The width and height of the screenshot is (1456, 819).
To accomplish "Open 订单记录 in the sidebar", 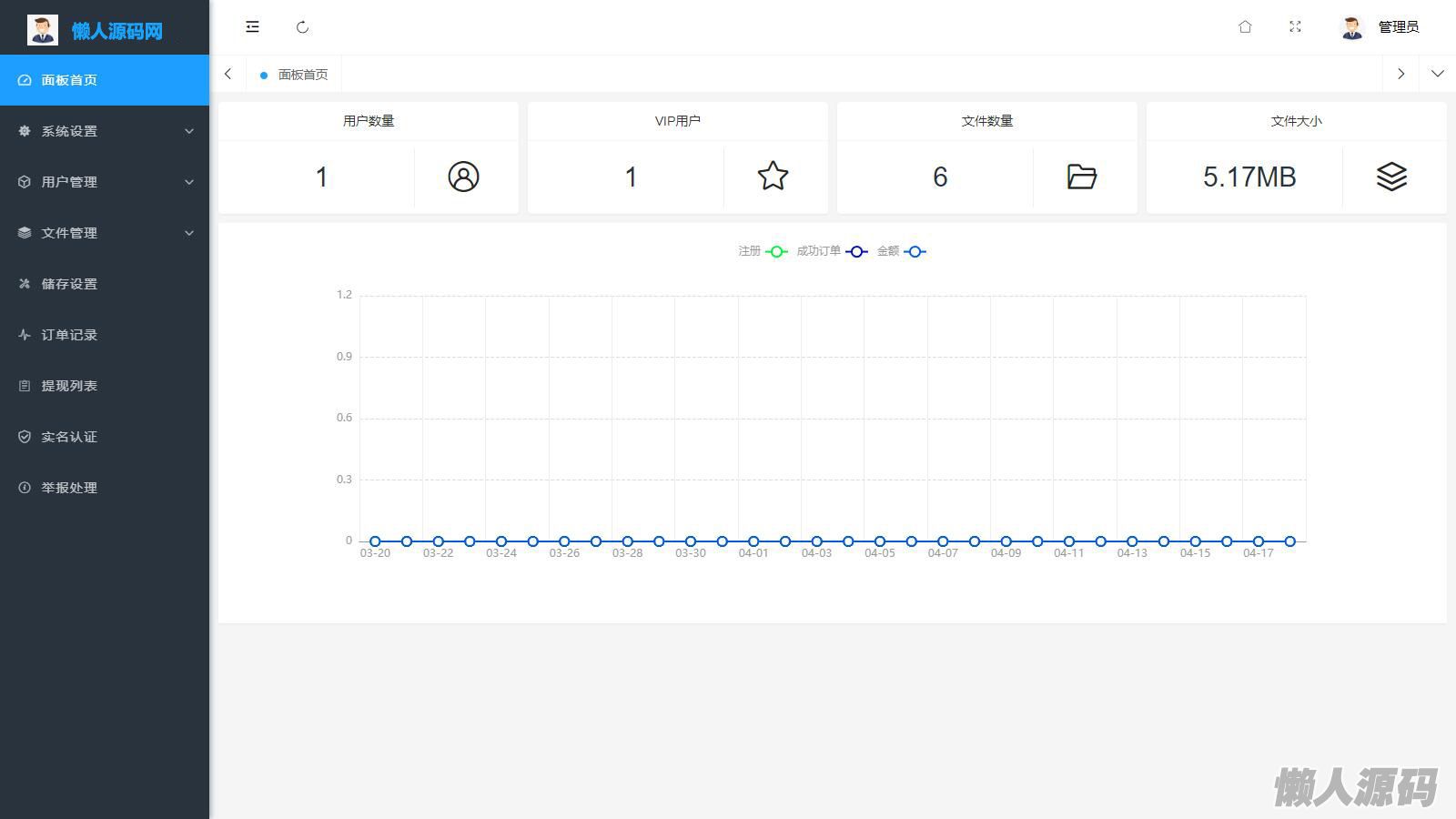I will point(69,335).
